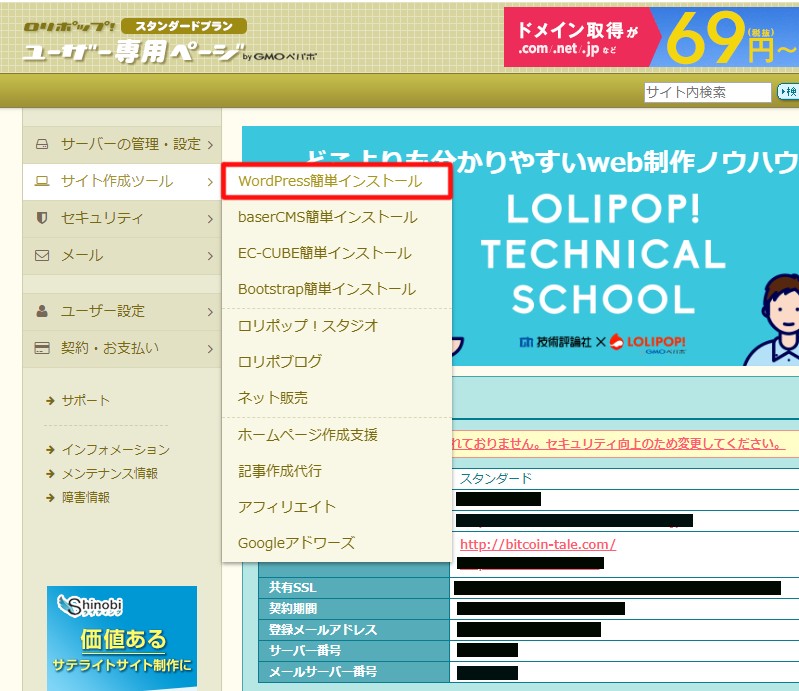The image size is (799, 691).
Task: Click the メールサーバー番号 row label
Action: (323, 672)
